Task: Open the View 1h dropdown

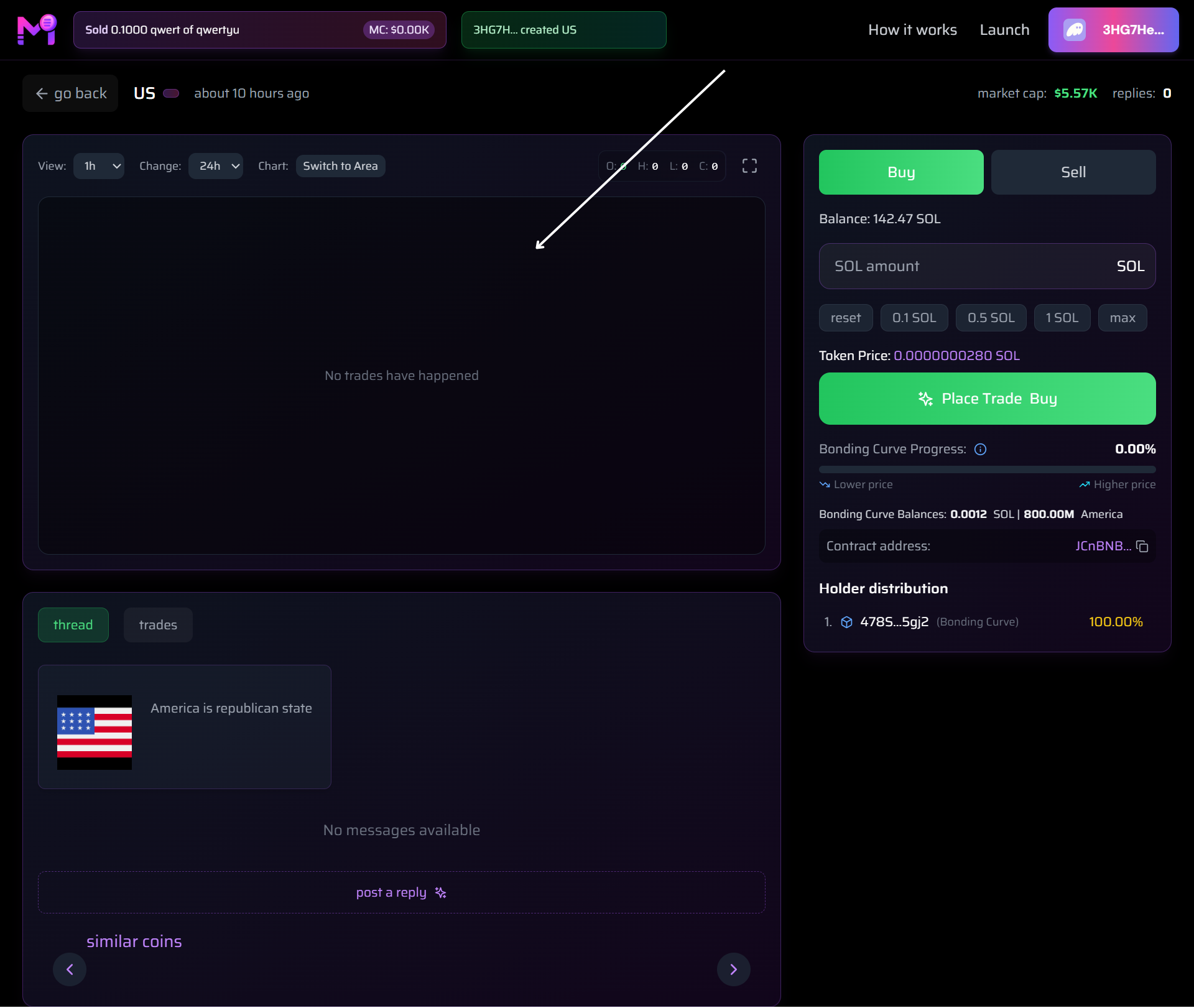Action: click(99, 166)
